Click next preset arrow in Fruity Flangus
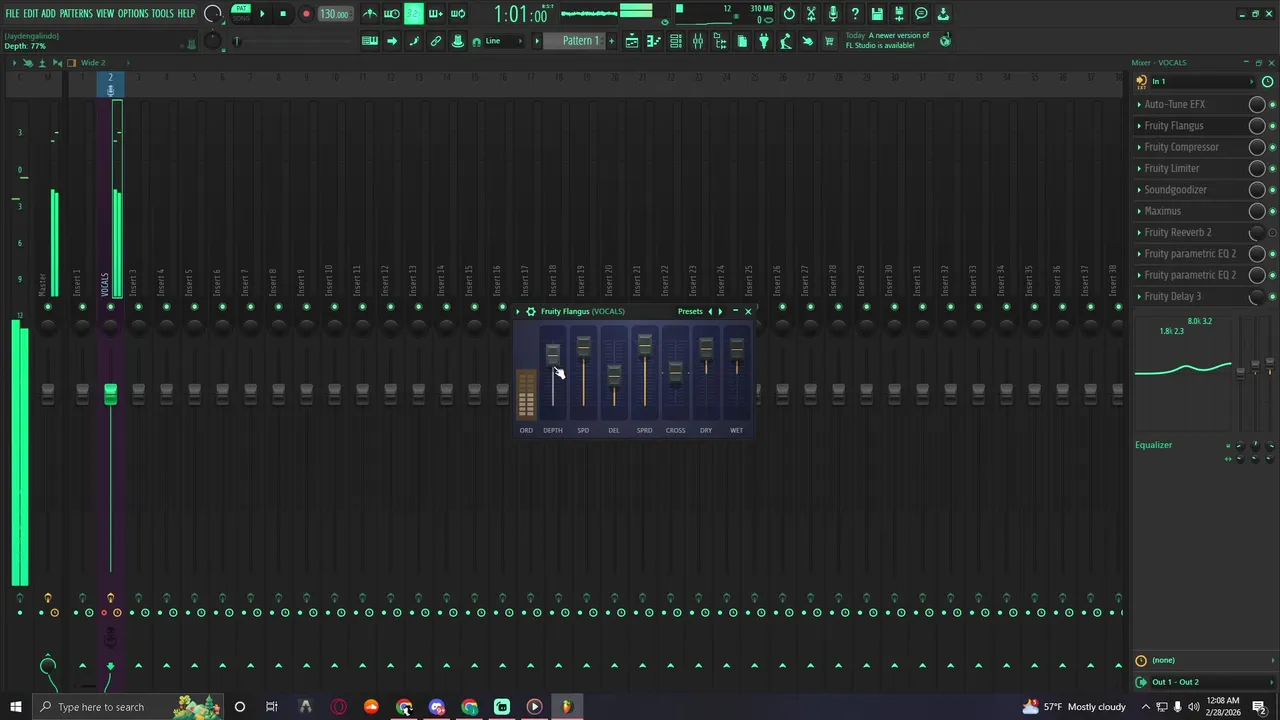This screenshot has width=1280, height=720. [x=720, y=311]
